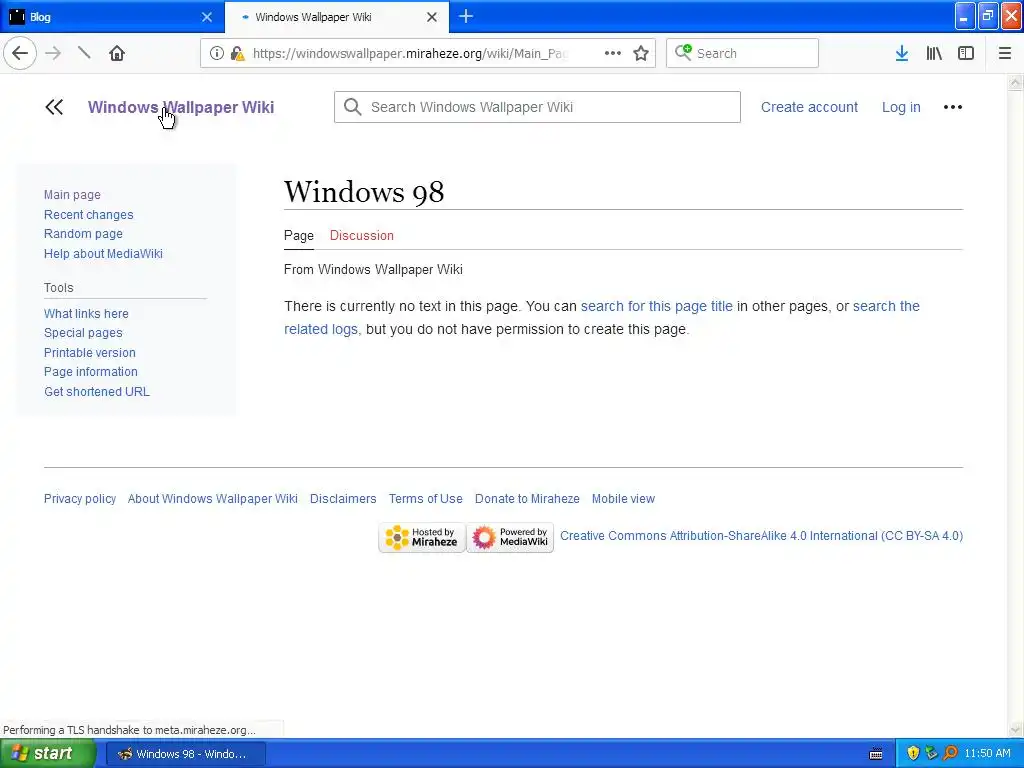Click the magnifier tray icon
This screenshot has height=768, width=1024.
[x=951, y=754]
